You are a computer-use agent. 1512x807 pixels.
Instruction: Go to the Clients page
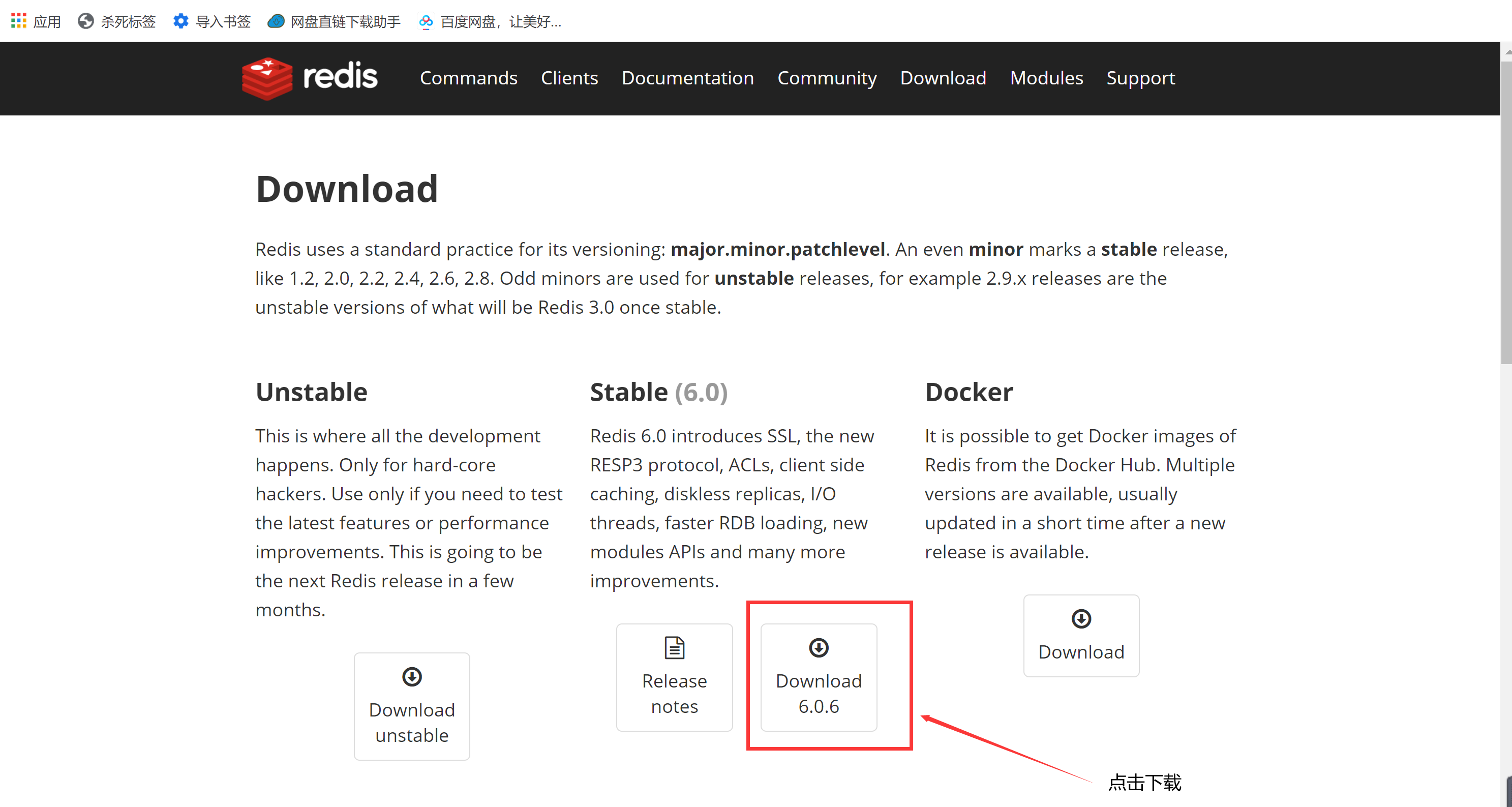(569, 78)
